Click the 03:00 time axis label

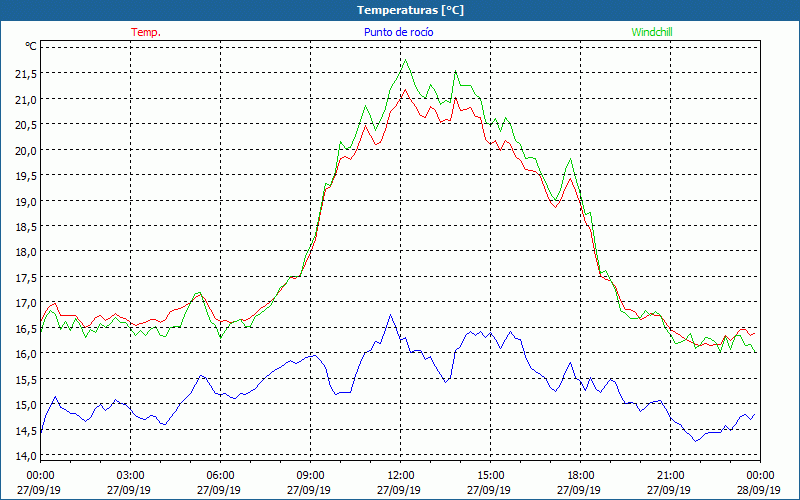(x=131, y=476)
